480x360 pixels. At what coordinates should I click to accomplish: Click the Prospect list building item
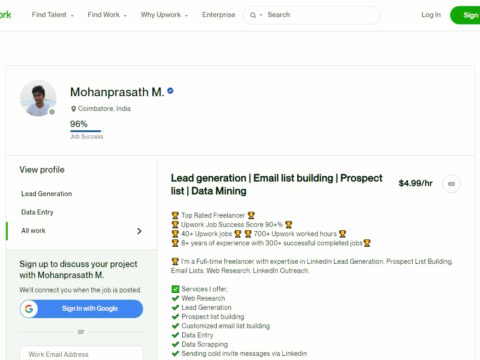point(213,317)
